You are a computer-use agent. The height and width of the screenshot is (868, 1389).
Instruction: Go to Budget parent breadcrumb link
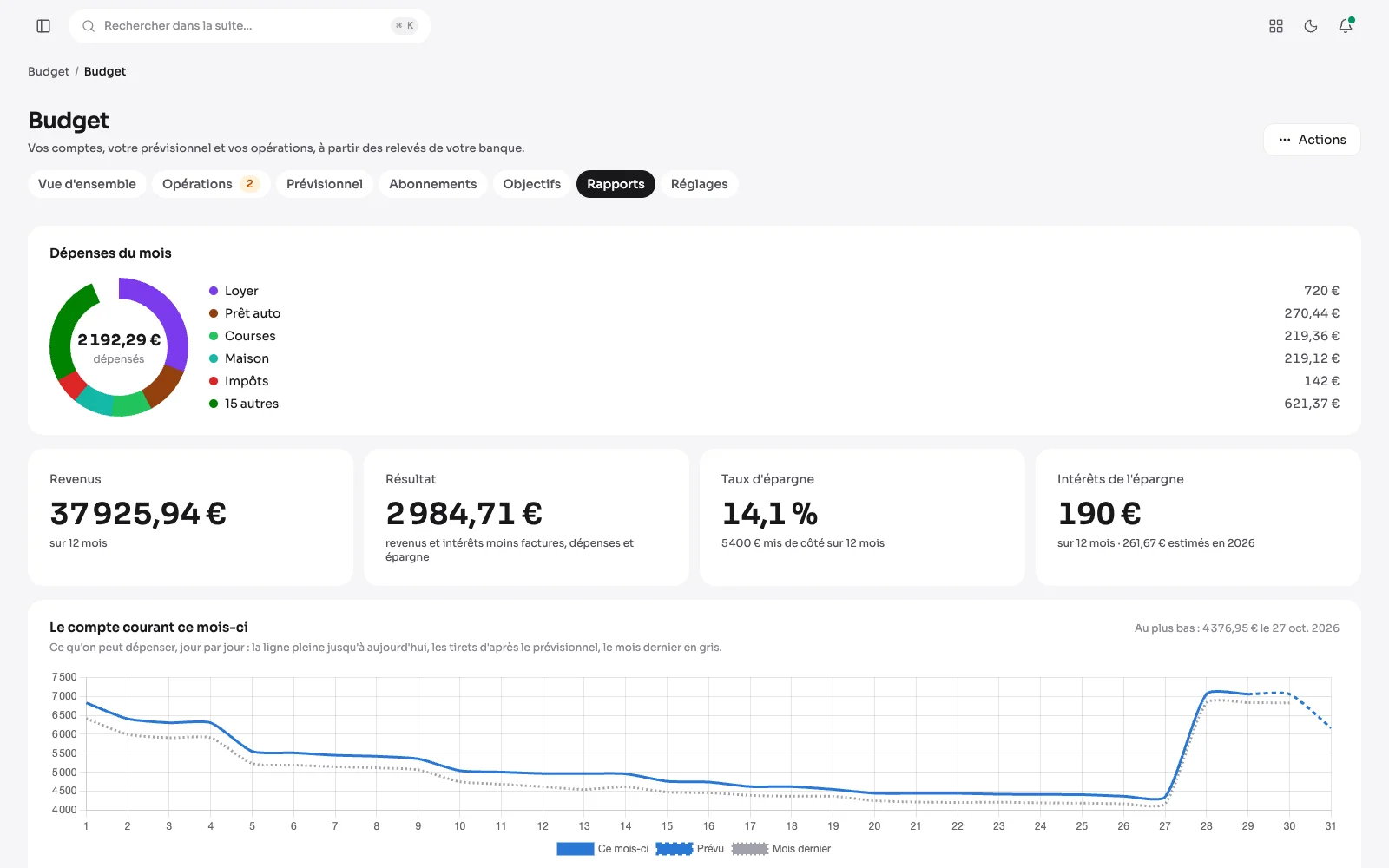coord(49,71)
